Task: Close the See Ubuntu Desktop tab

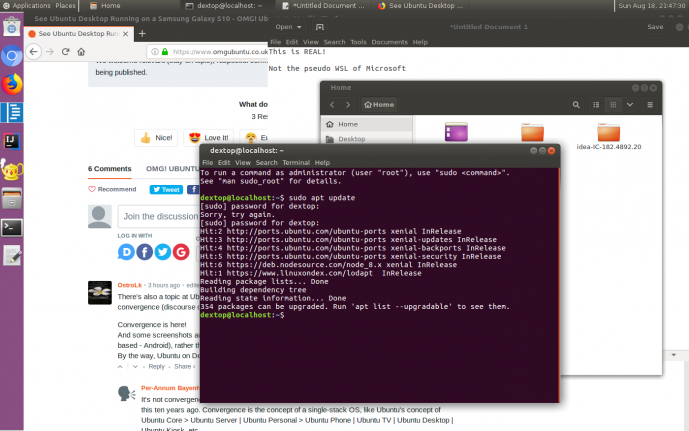Action: coord(125,34)
